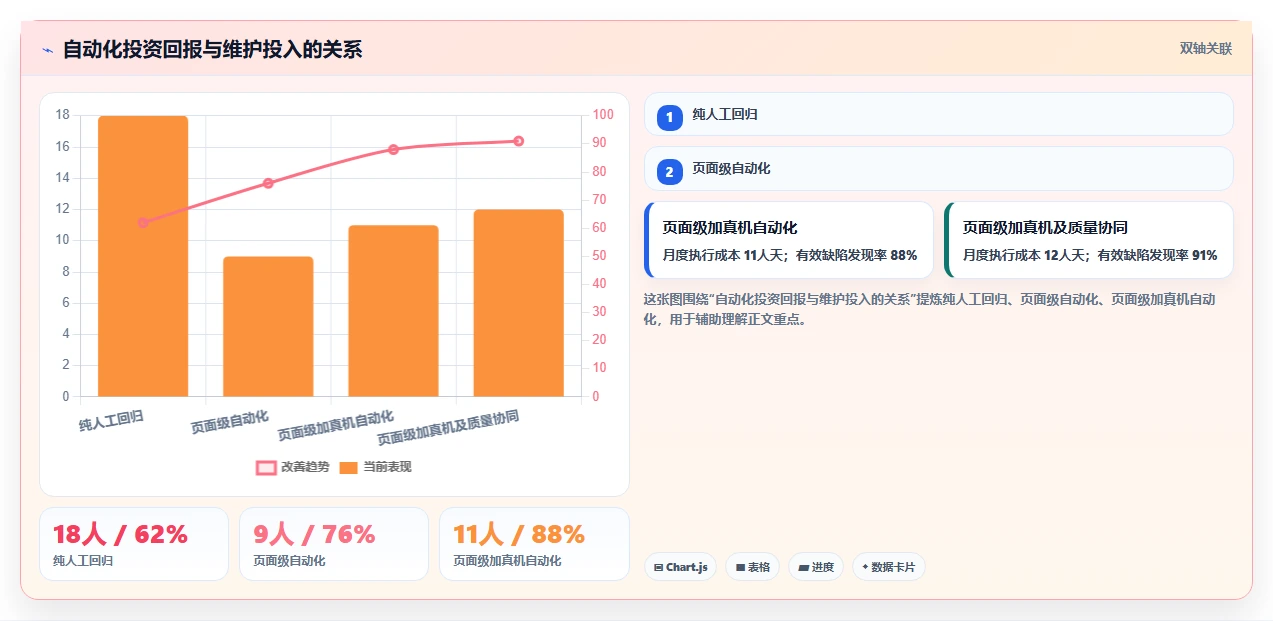Click the pink 改善趋势 legend swatch

coord(266,467)
